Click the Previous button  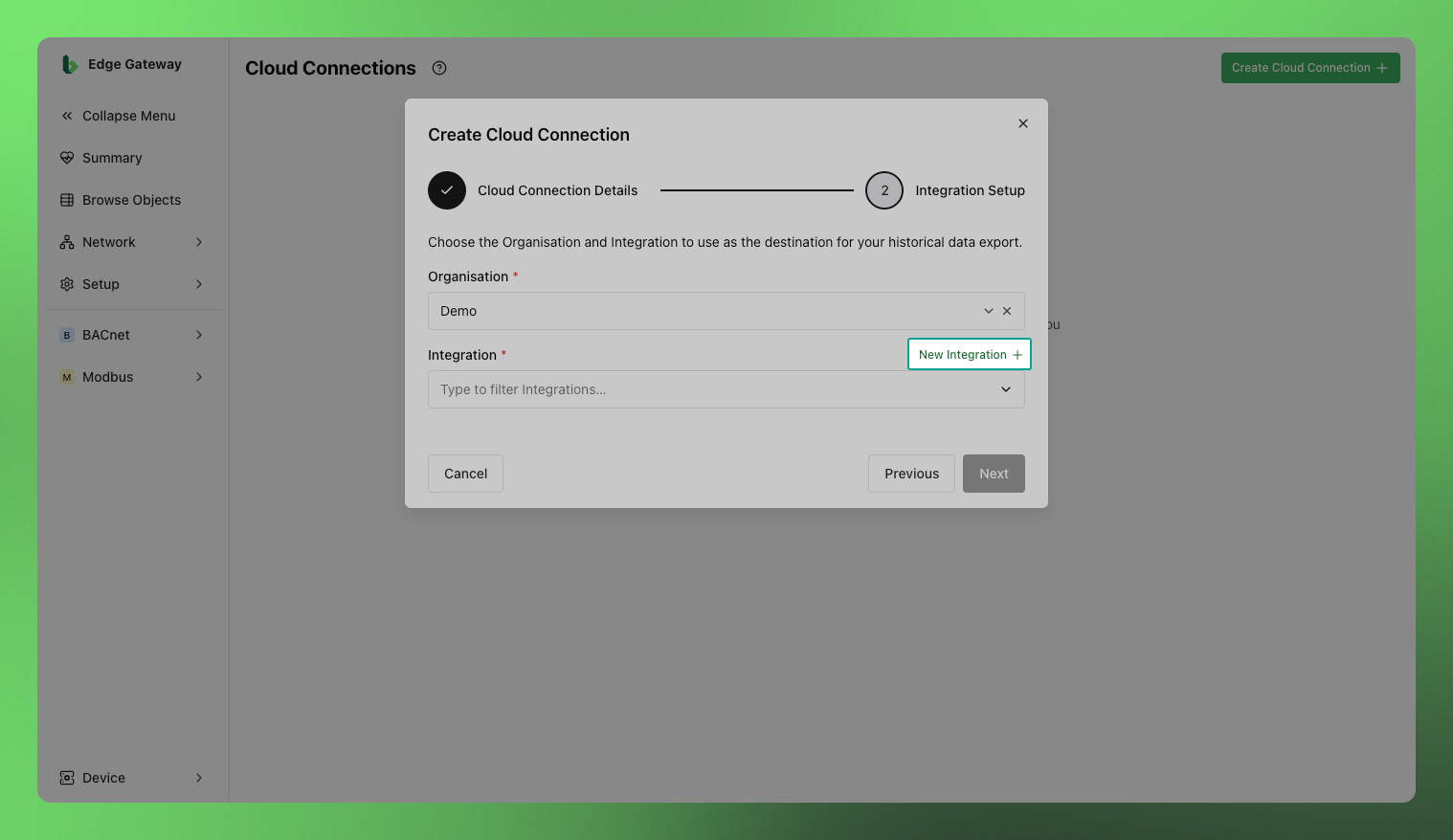pos(911,474)
